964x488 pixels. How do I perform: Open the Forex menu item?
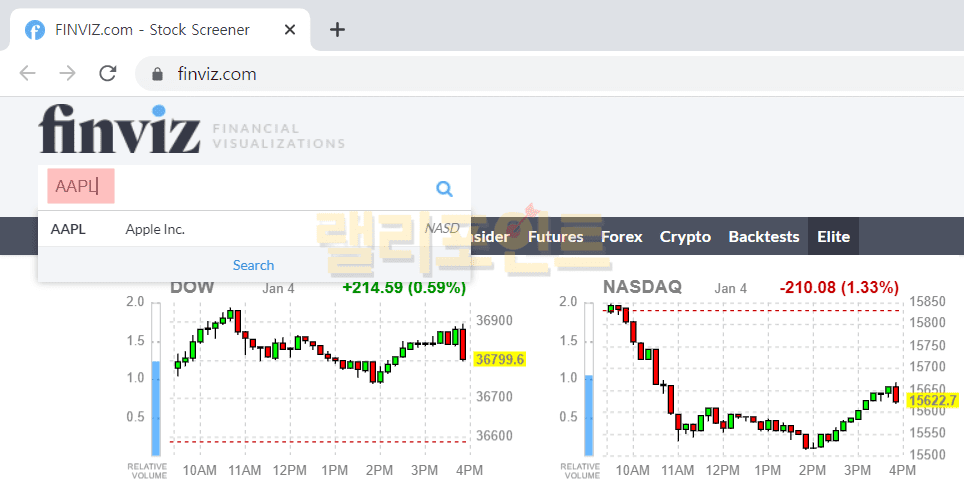622,237
